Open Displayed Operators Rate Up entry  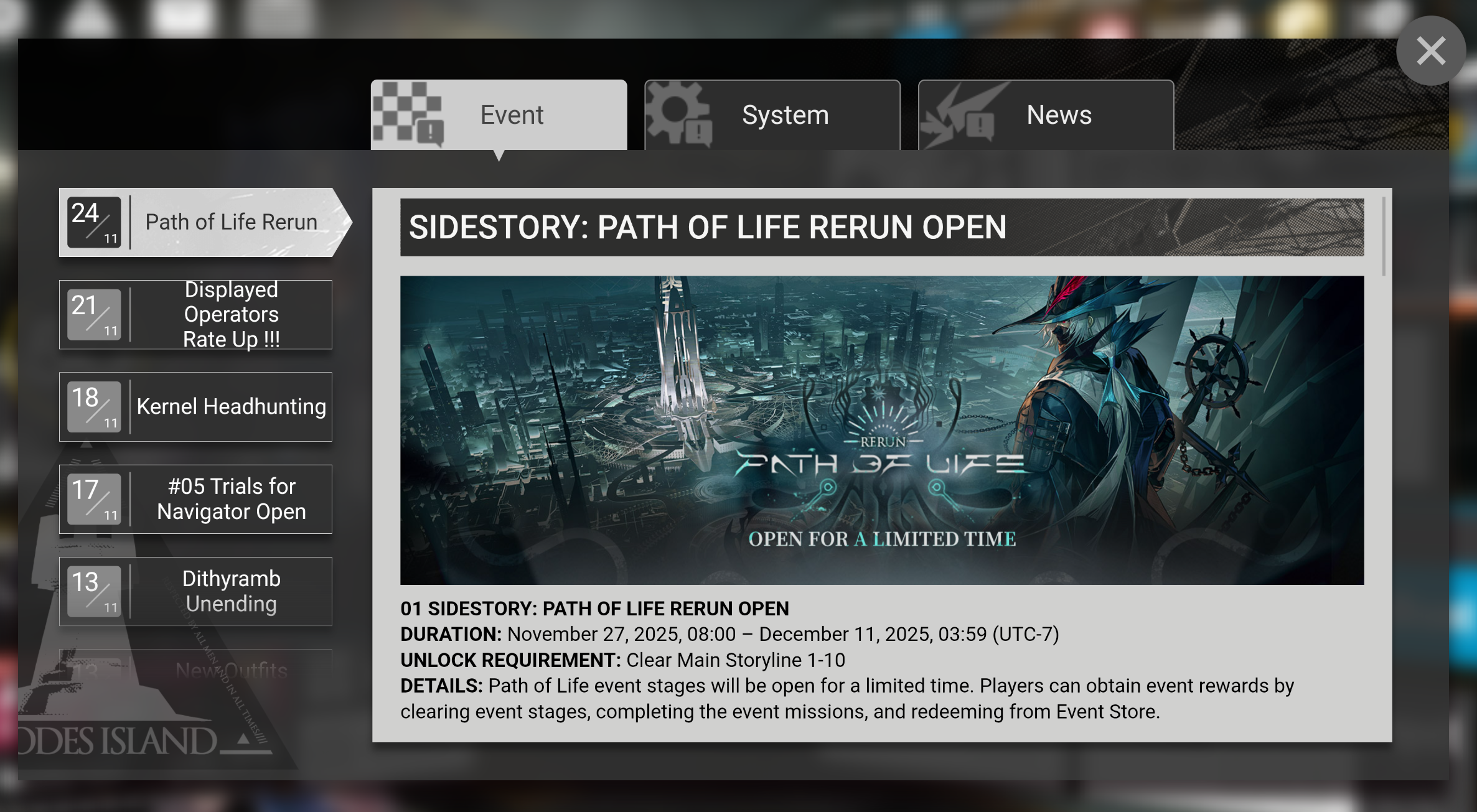click(x=231, y=315)
